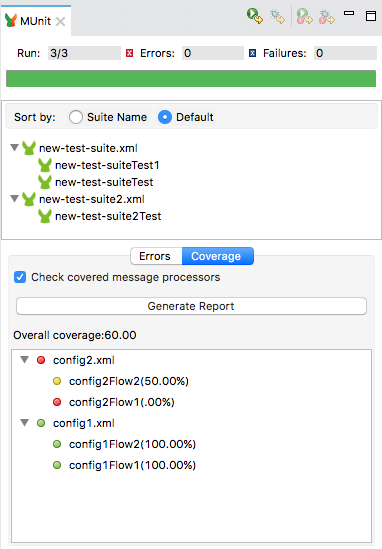Click the Debug failed tests icon
The height and width of the screenshot is (549, 382).
coord(327,16)
